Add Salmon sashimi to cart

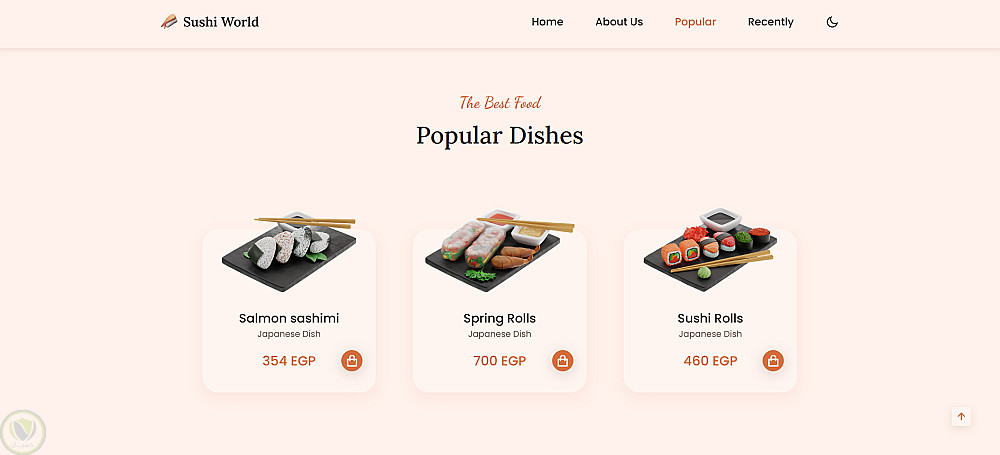click(x=351, y=361)
